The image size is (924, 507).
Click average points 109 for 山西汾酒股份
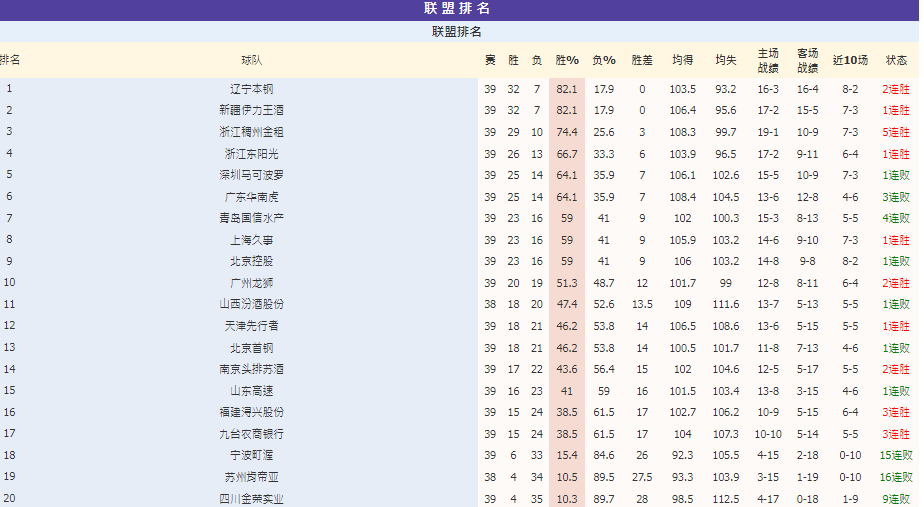point(682,304)
